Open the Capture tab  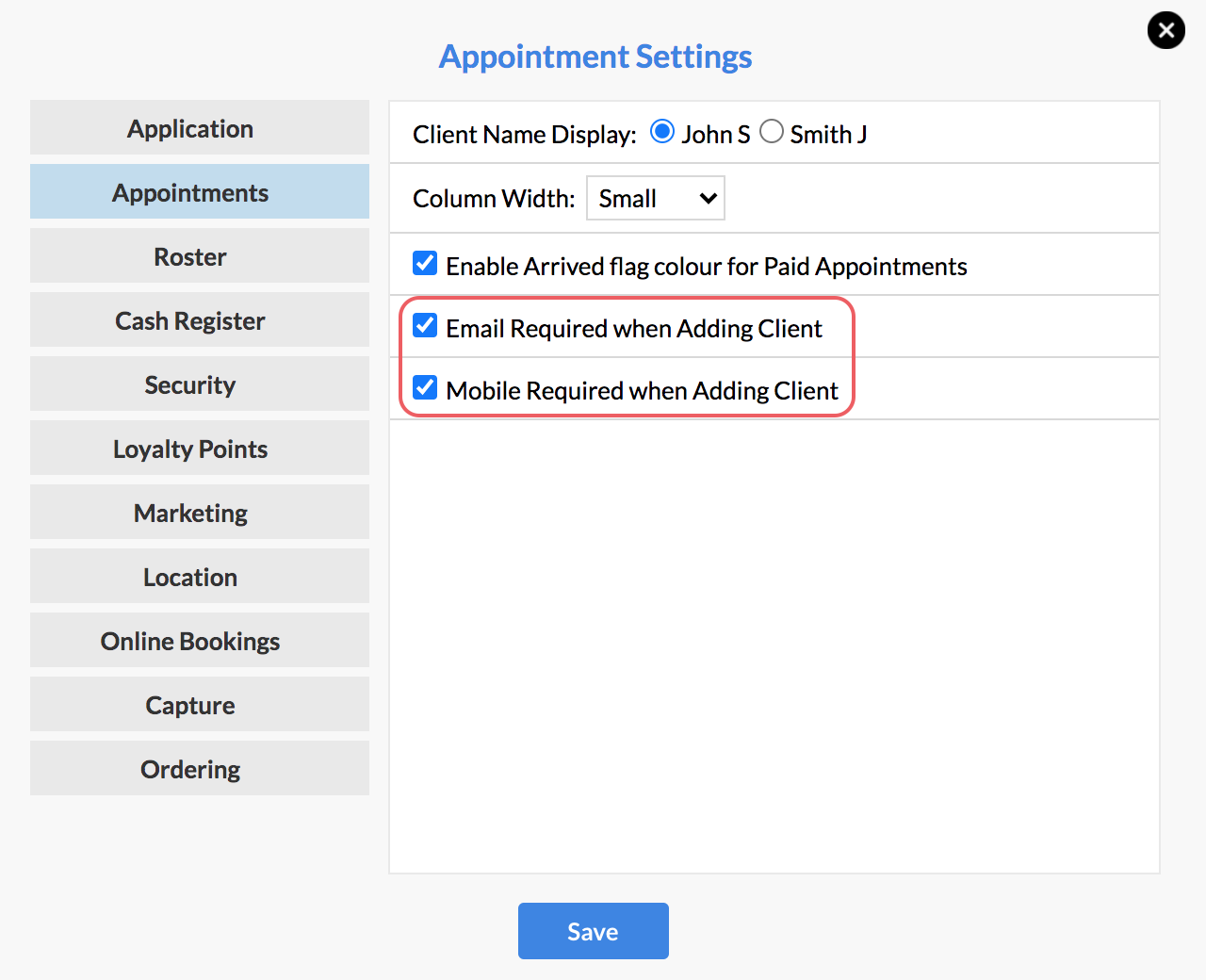200,704
